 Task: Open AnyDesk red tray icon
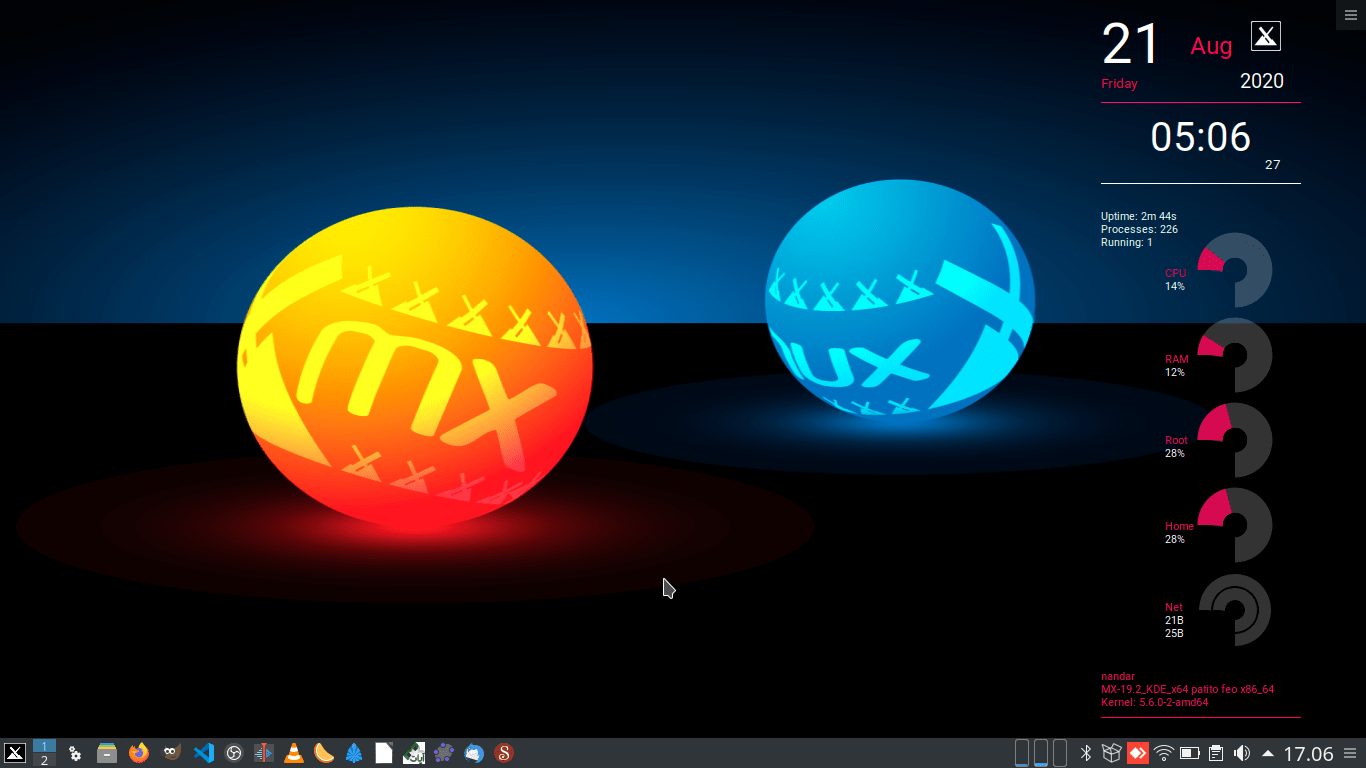click(1138, 753)
